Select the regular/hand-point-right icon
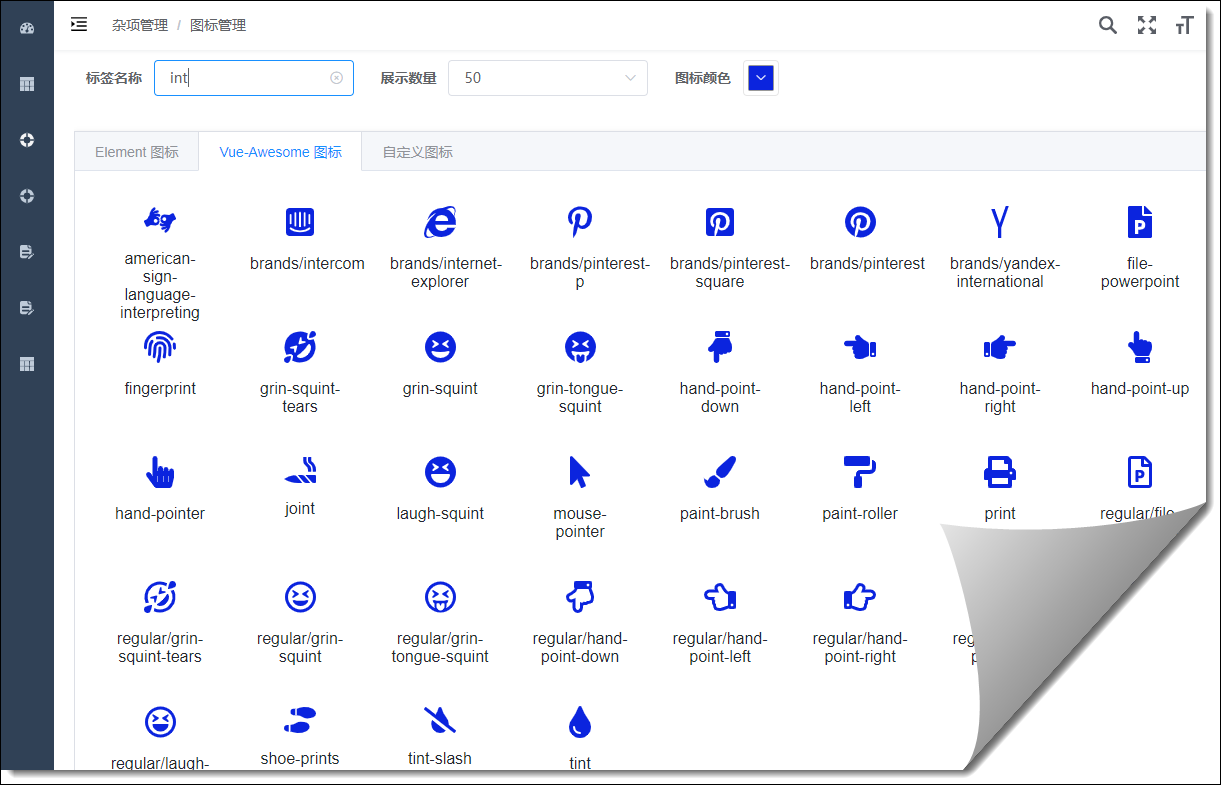 click(860, 597)
